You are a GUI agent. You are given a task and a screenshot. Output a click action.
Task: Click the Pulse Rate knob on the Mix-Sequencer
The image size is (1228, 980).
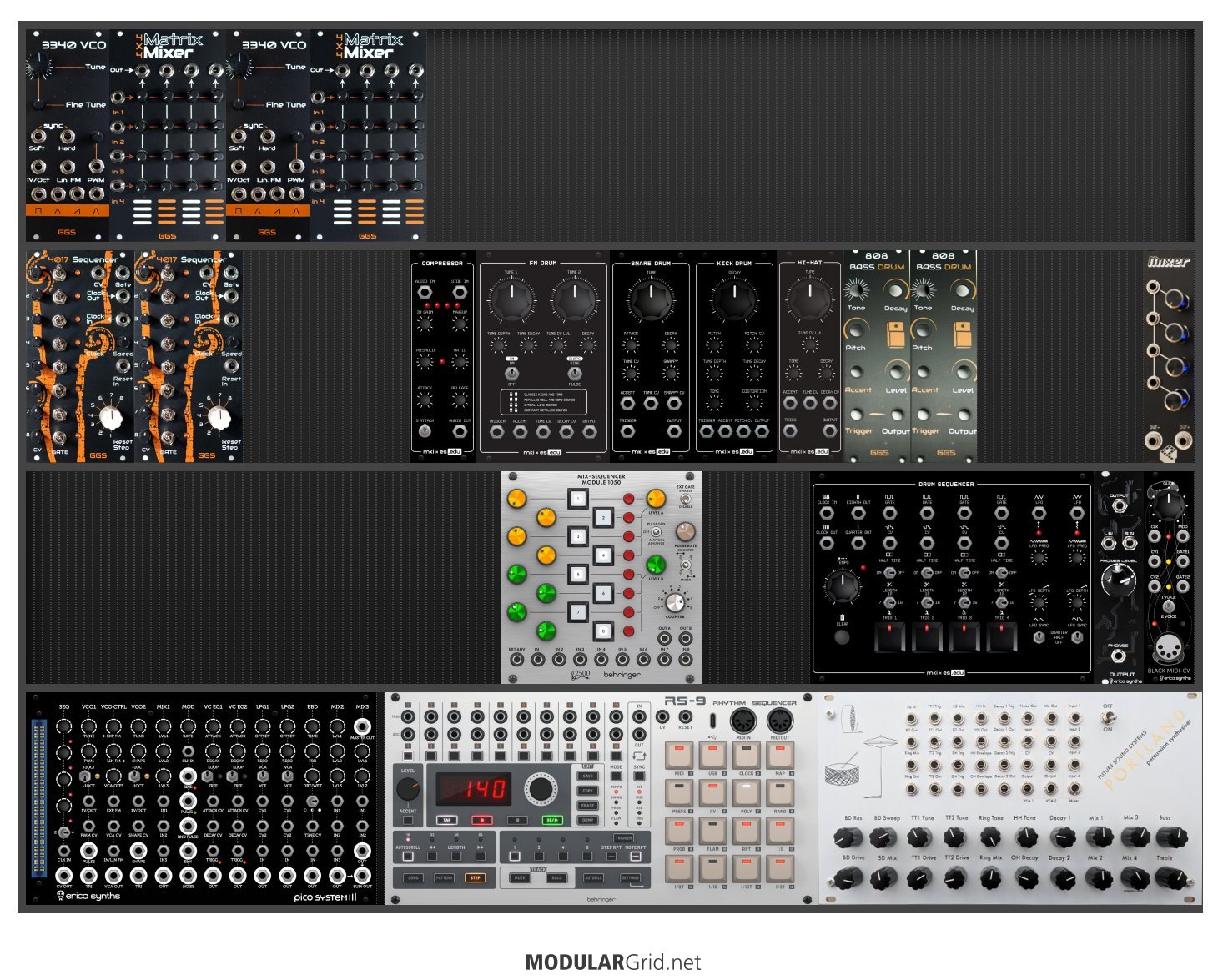coord(686,531)
